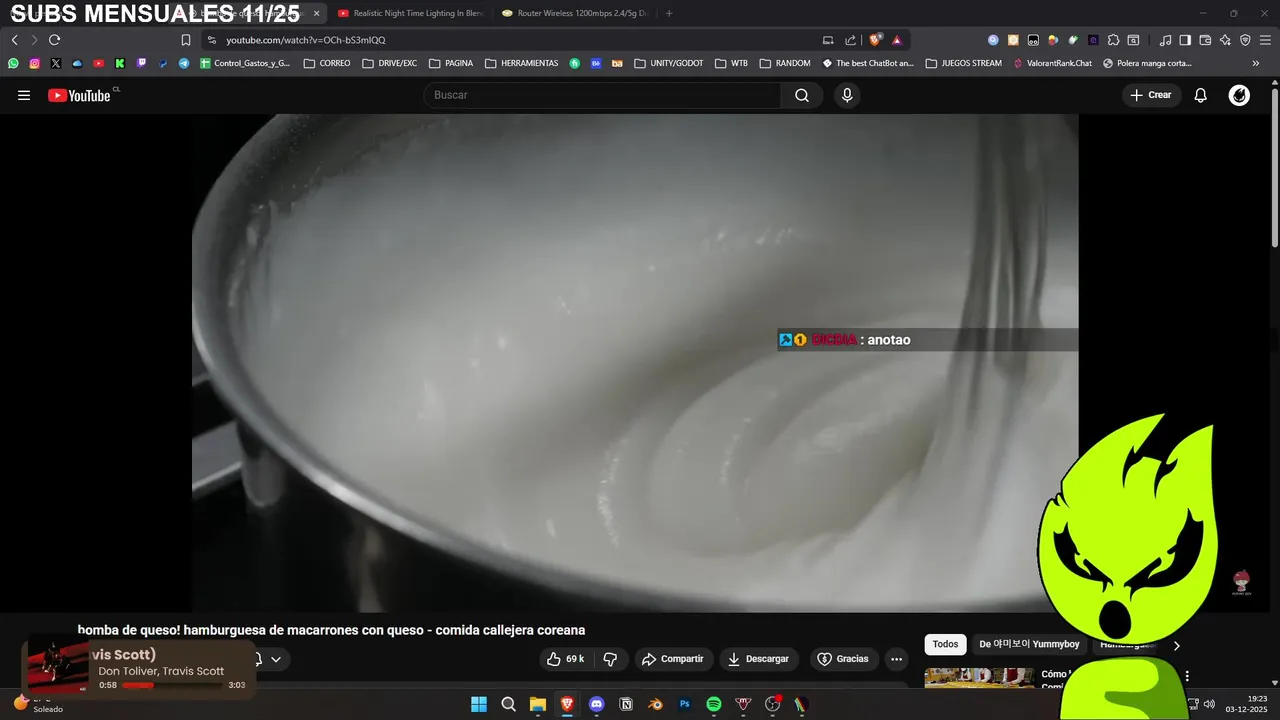Open the HERRAMIENTAS bookmarks folder
This screenshot has width=1280, height=720.
click(x=522, y=63)
